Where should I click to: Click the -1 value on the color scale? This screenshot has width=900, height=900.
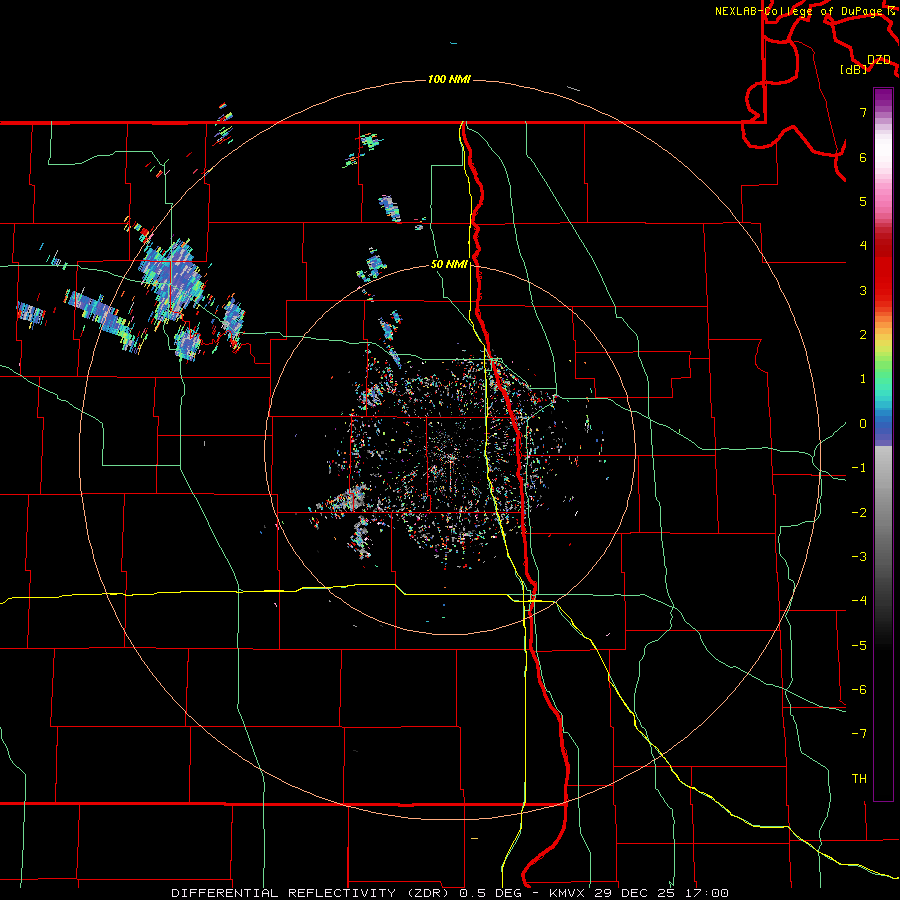(859, 468)
